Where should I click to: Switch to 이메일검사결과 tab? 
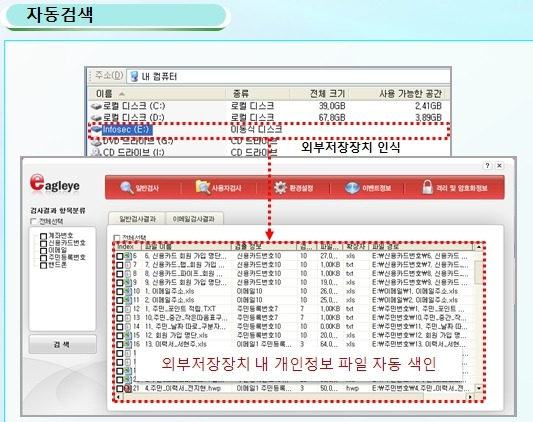[194, 219]
